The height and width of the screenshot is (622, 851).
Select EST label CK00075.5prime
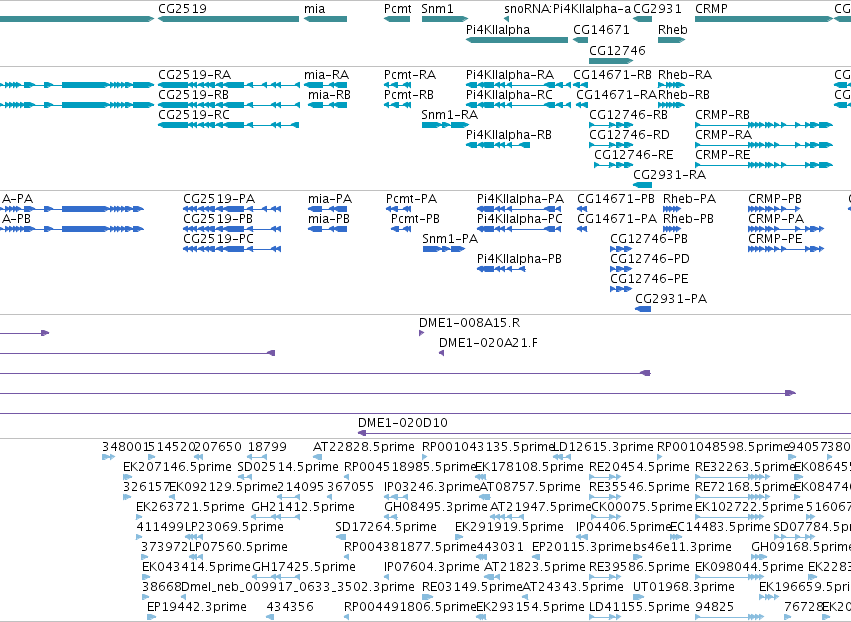coord(642,507)
